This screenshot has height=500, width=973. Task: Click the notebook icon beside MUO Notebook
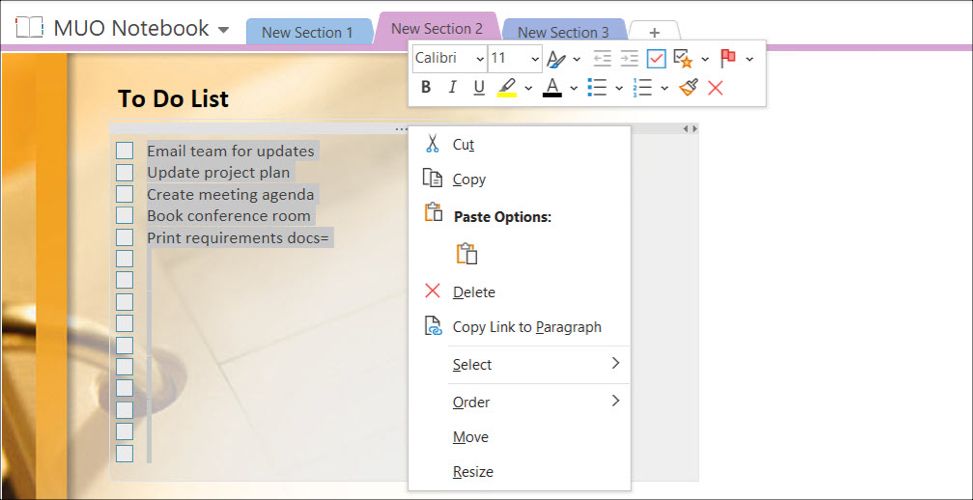(x=29, y=28)
